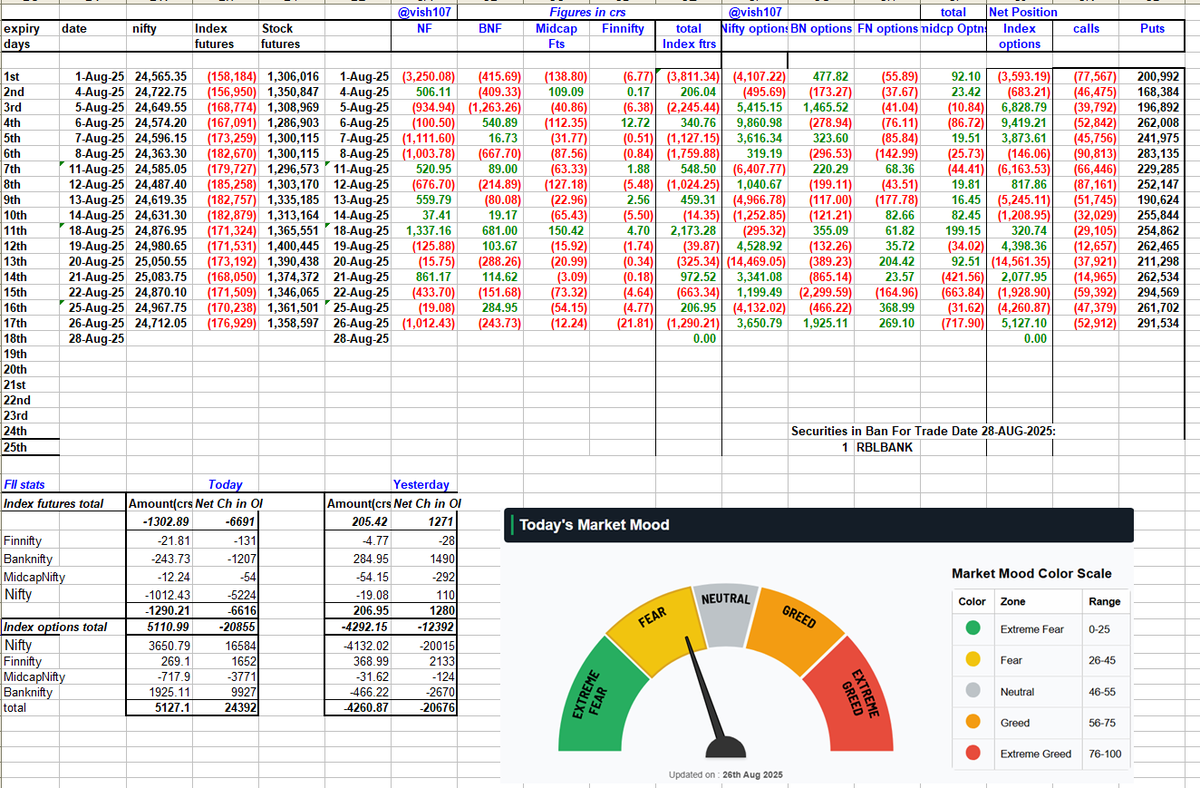Viewport: 1200px width, 788px height.
Task: Select midcap futures value 150.42
Action: pos(569,231)
